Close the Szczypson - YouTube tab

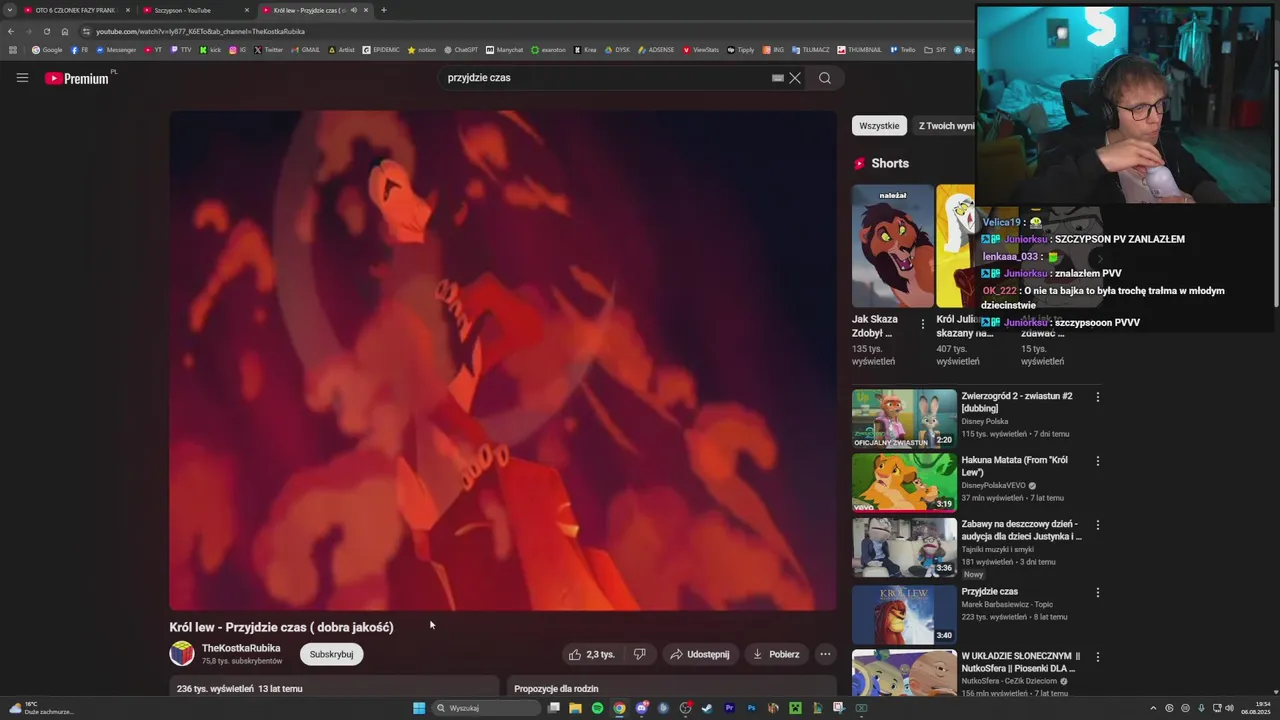247,10
